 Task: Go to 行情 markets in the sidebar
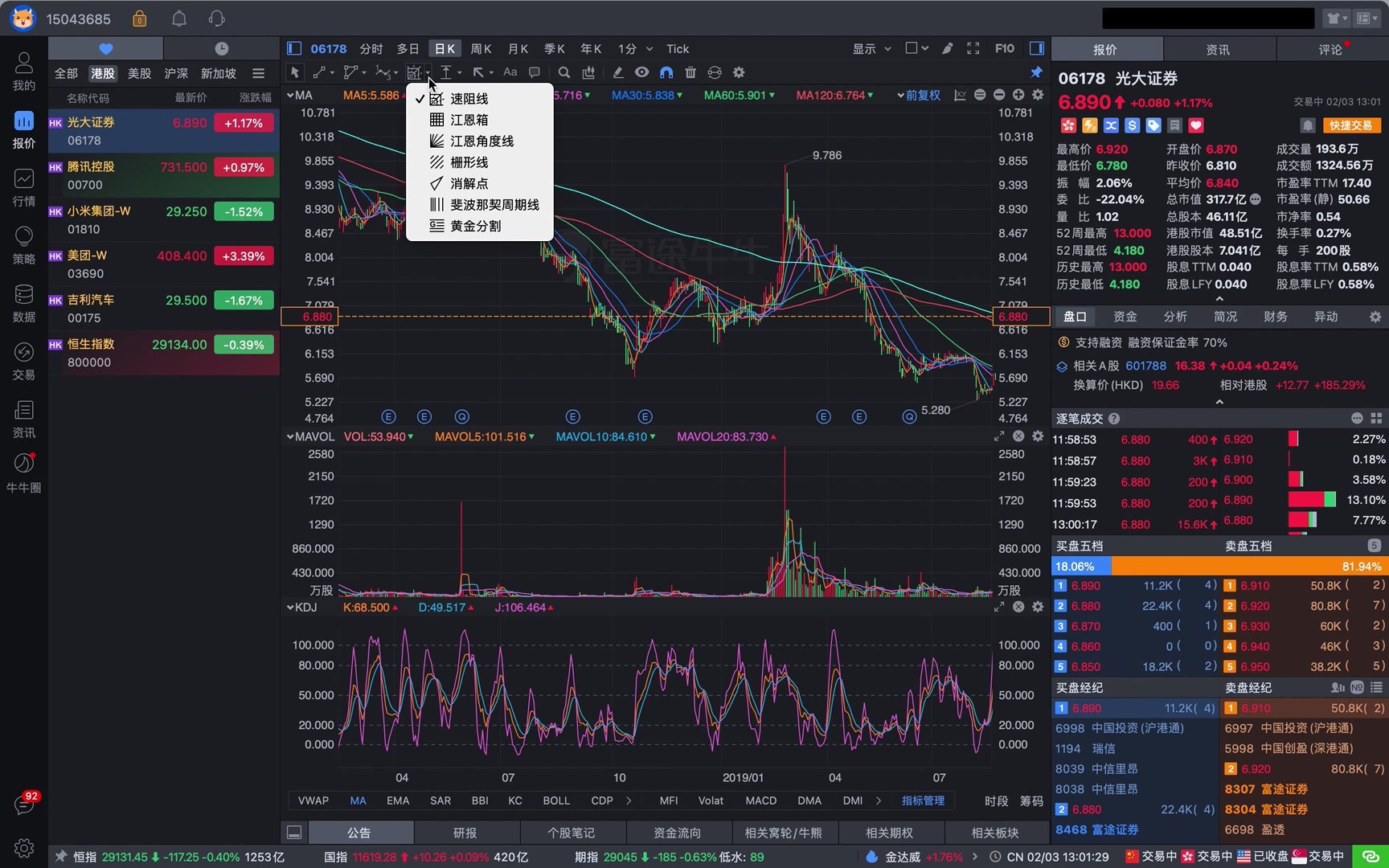[24, 187]
